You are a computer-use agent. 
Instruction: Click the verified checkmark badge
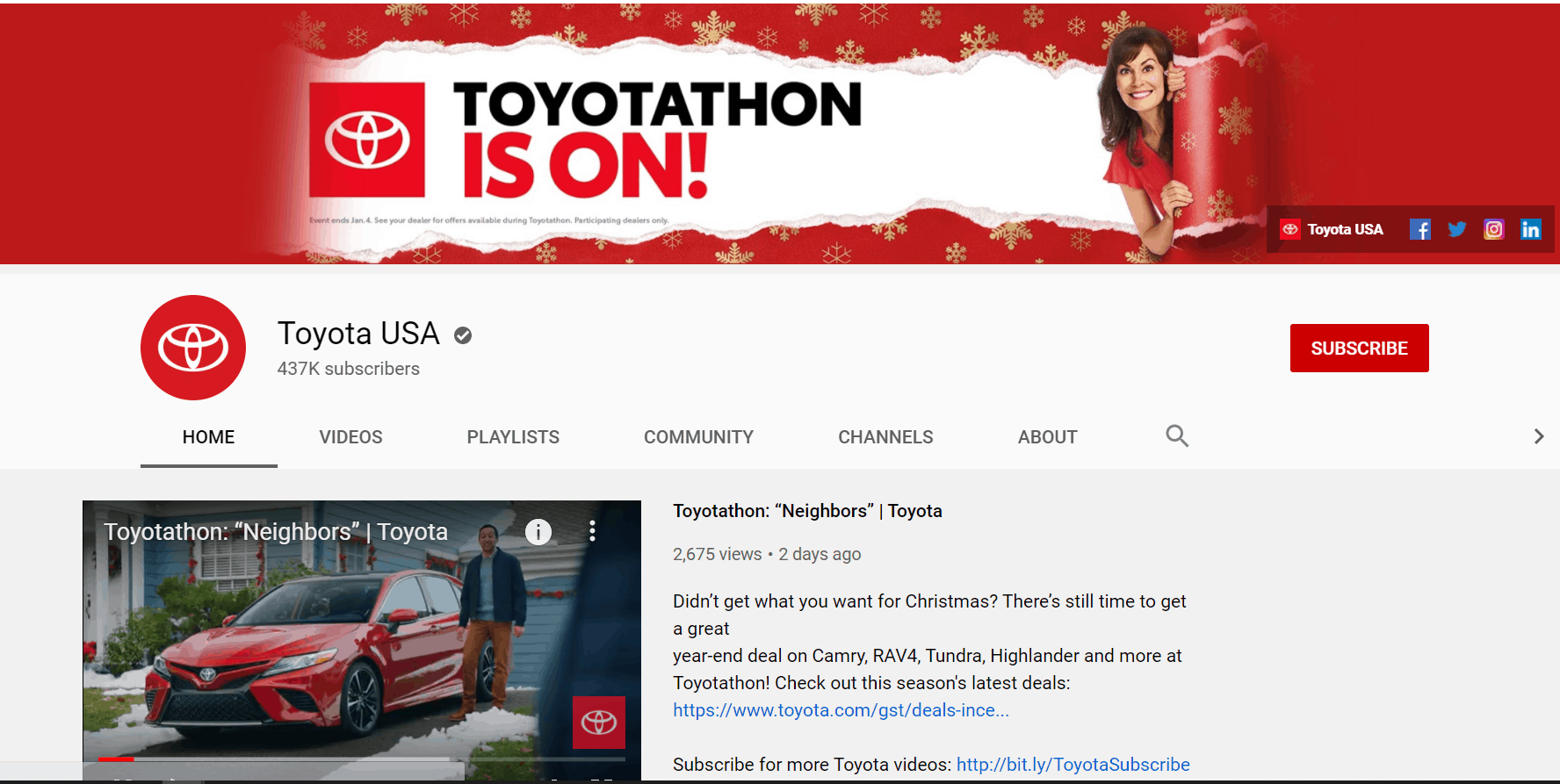point(463,335)
